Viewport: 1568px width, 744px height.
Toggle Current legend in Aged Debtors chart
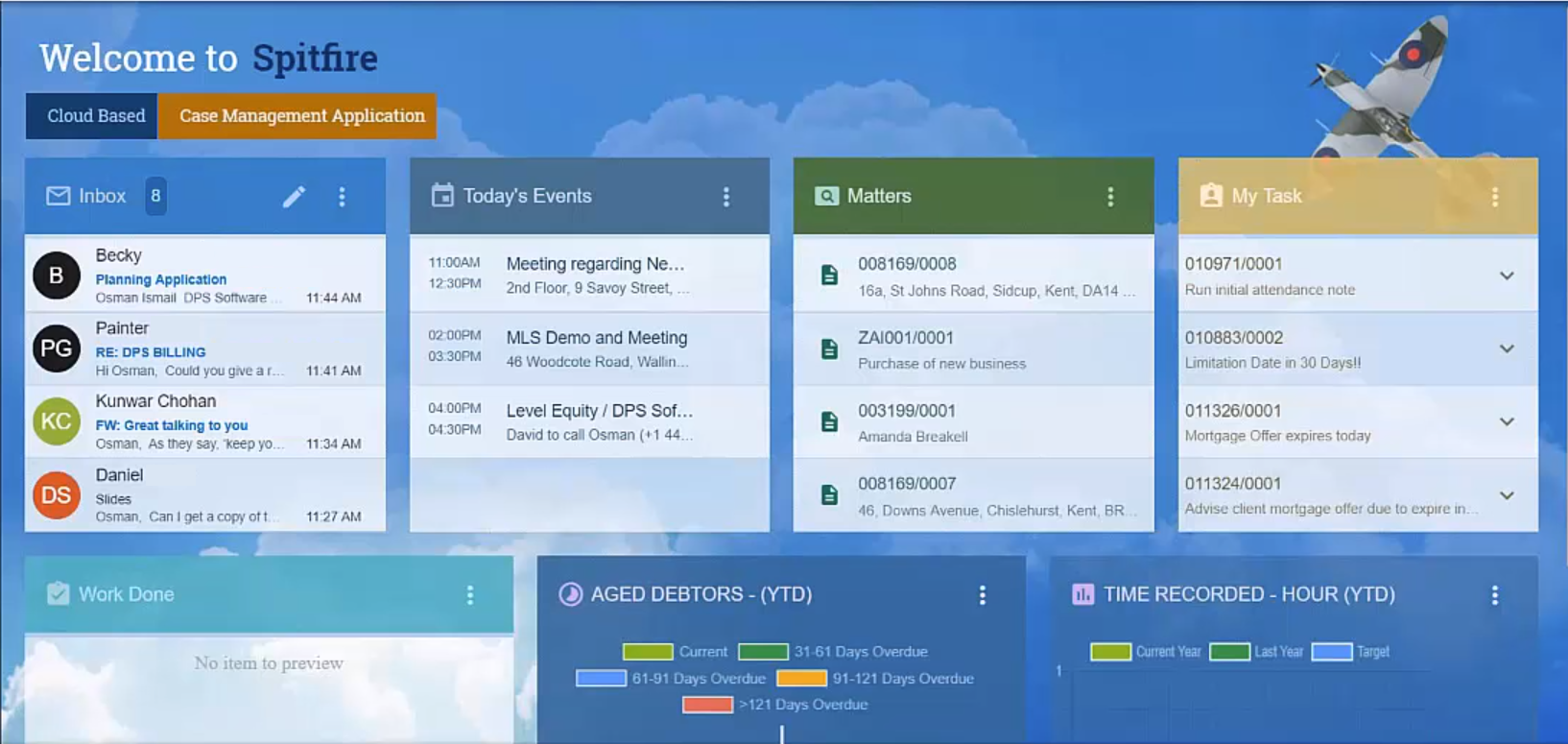[x=648, y=652]
